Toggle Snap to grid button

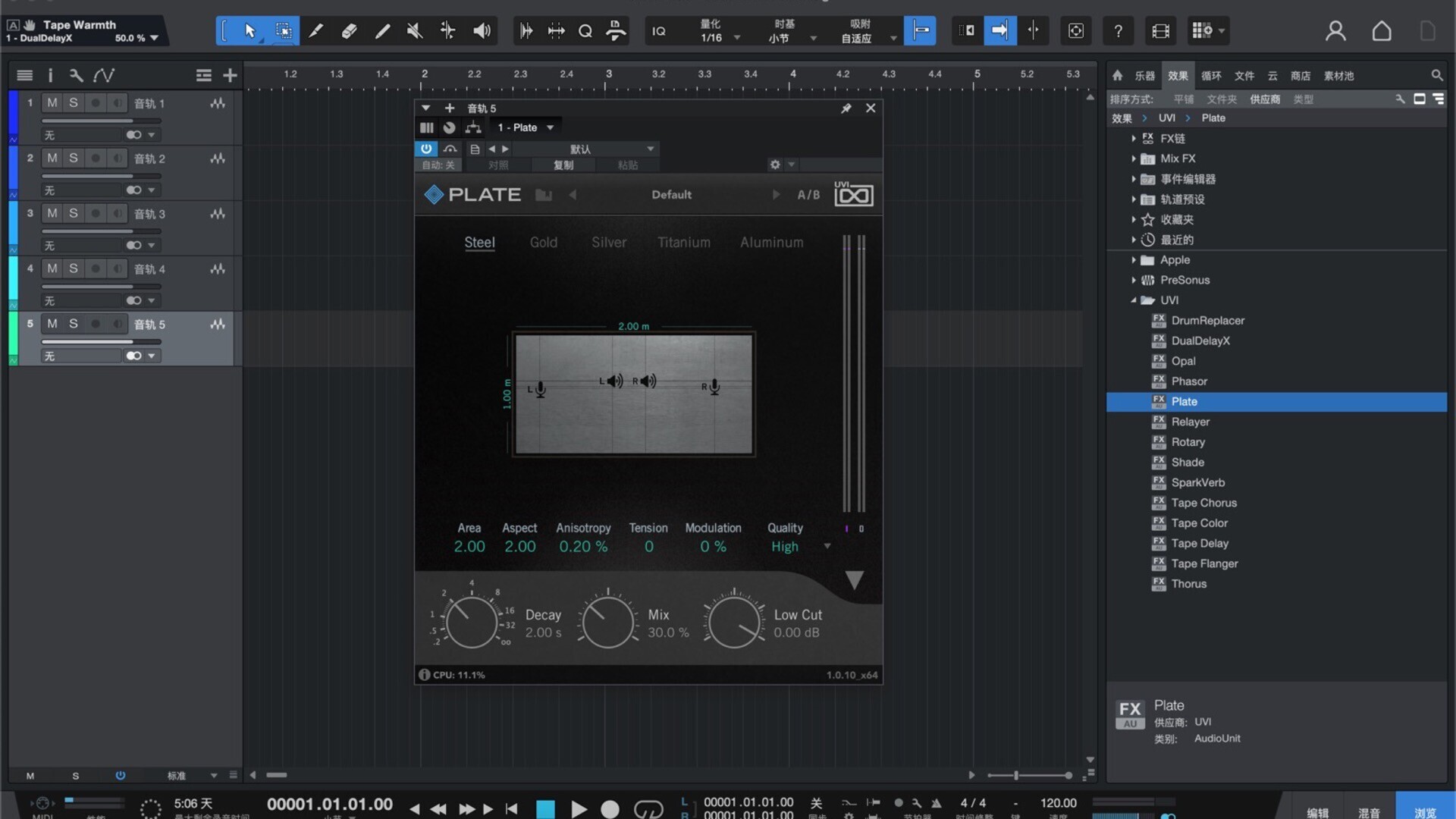click(x=920, y=31)
